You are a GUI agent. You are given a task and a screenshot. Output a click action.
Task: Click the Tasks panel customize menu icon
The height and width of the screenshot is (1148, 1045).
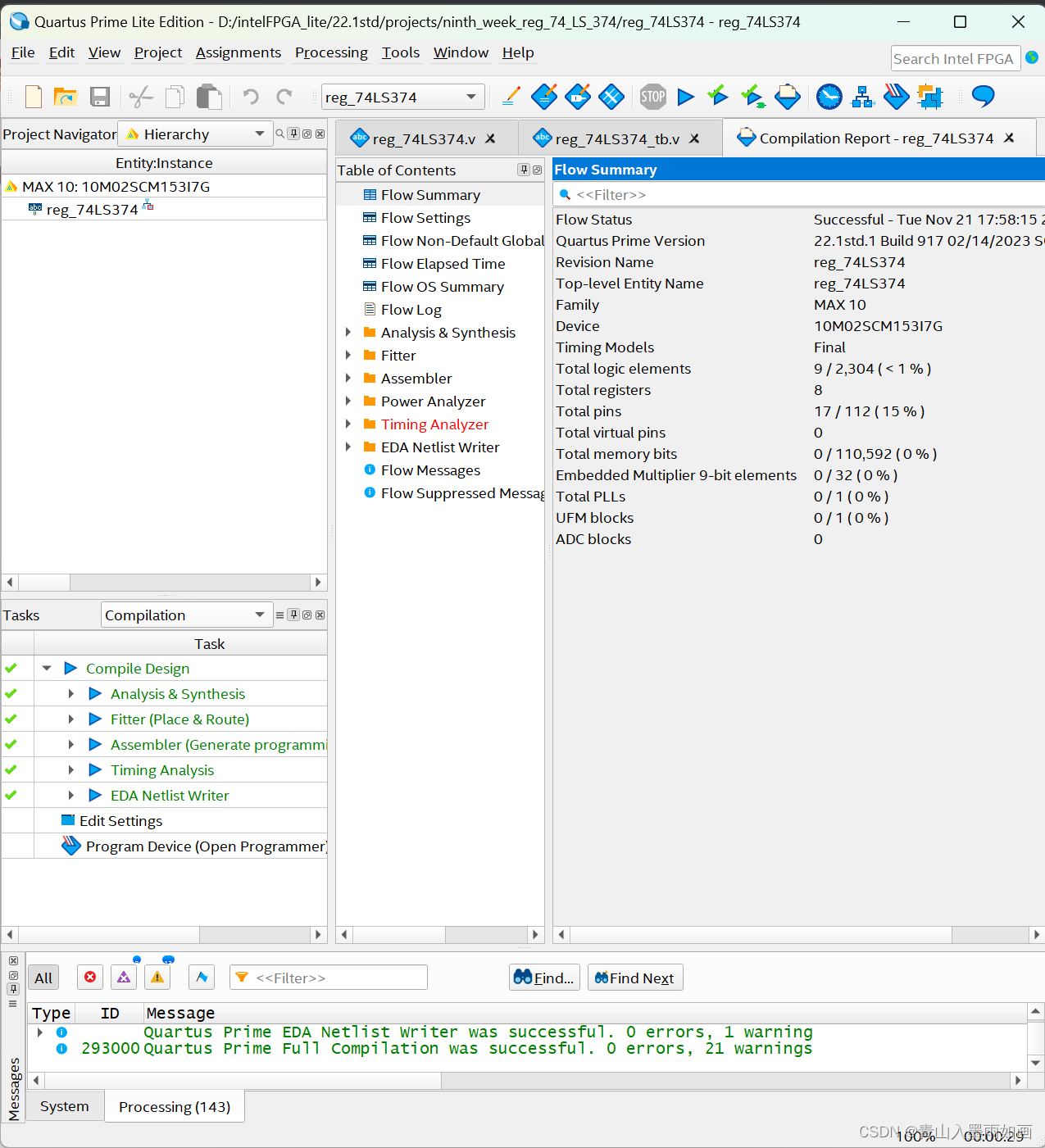[280, 615]
